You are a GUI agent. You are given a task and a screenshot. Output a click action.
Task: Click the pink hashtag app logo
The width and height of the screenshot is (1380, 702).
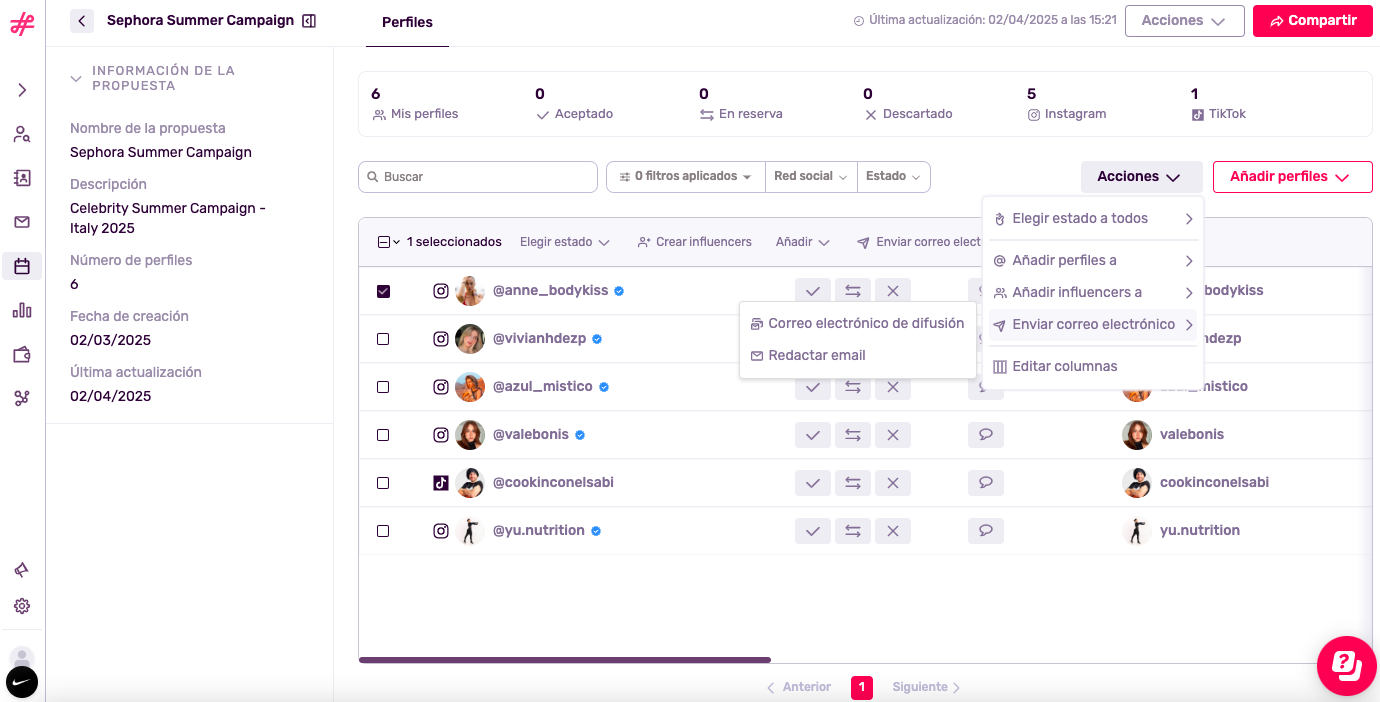22,24
